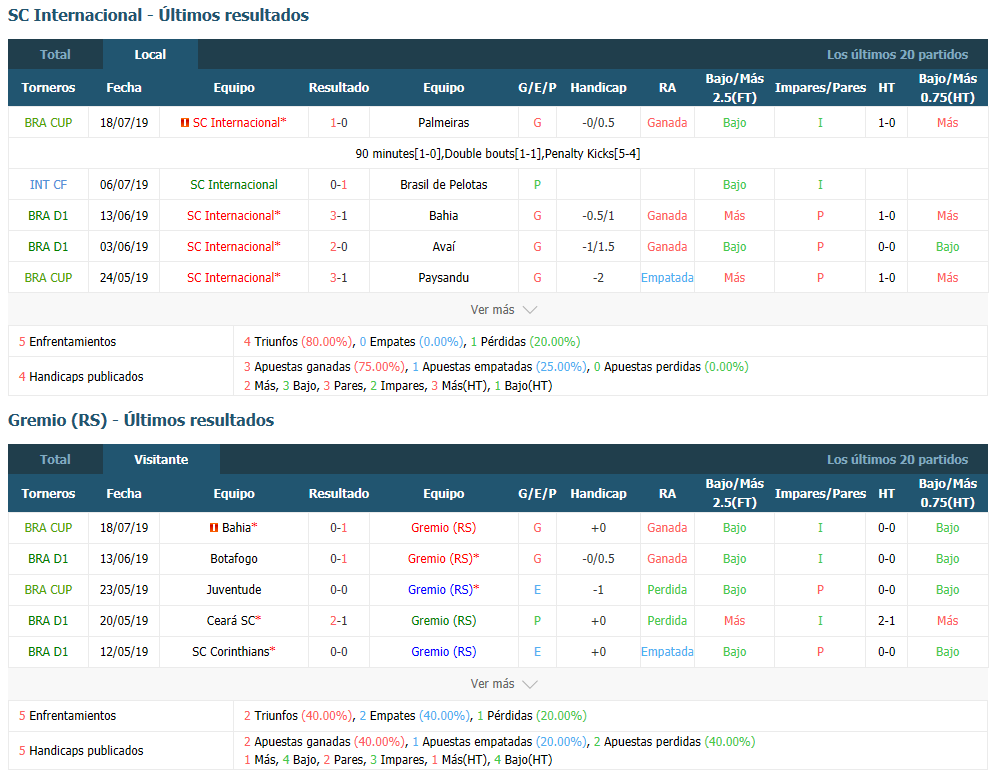The height and width of the screenshot is (775, 994).
Task: Click the 4 Handicaps publicados label
Action: point(81,376)
